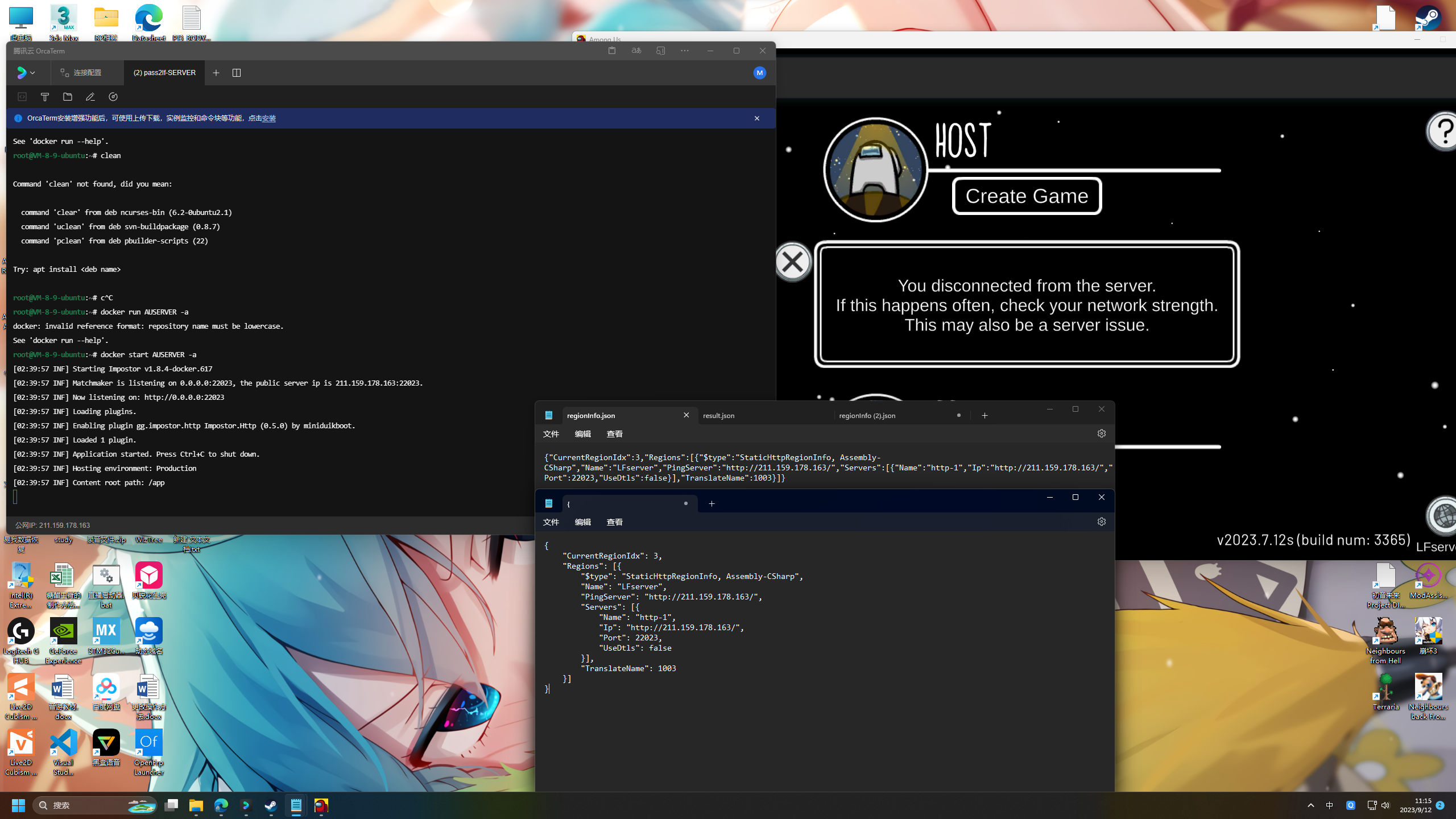Click the code block icon in OrcaTerm toolbar
This screenshot has width=1456, height=819.
(x=22, y=97)
